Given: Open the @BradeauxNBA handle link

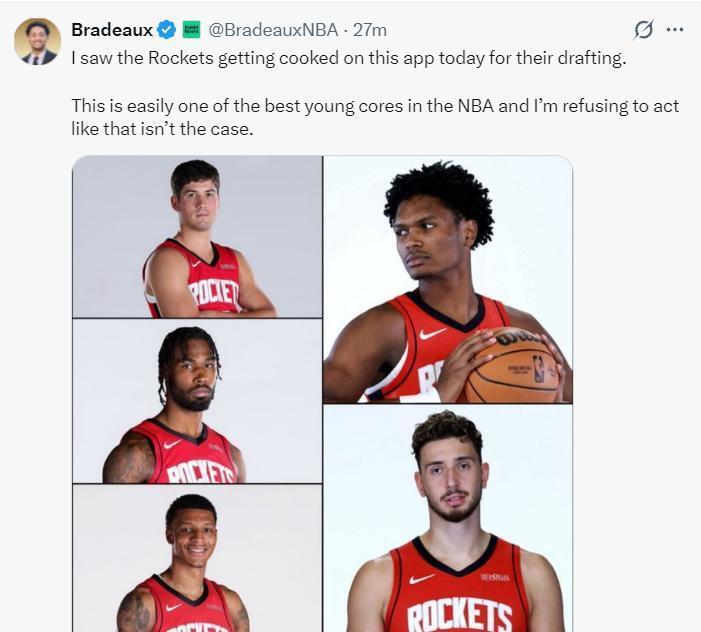Looking at the screenshot, I should coord(273,30).
